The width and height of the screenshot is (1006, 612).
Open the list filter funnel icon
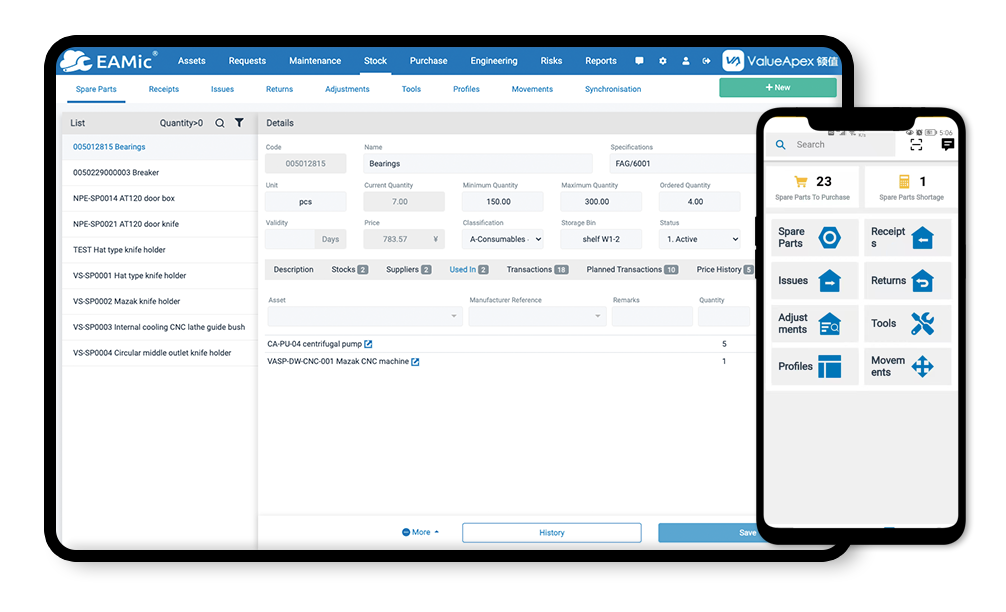(x=239, y=123)
